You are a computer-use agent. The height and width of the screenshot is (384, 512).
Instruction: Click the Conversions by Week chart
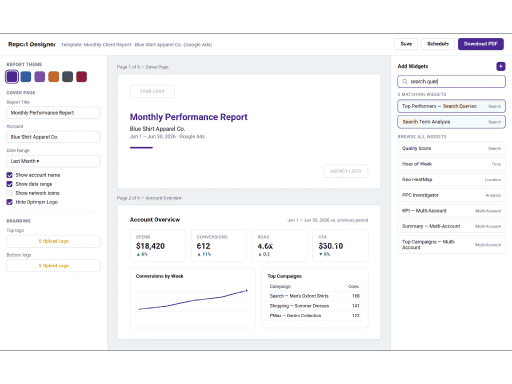click(x=193, y=298)
